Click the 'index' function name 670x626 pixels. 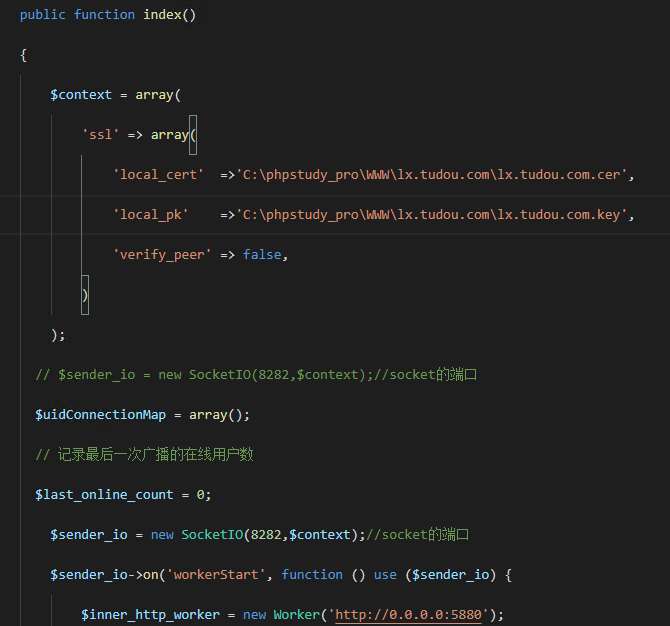pyautogui.click(x=162, y=15)
